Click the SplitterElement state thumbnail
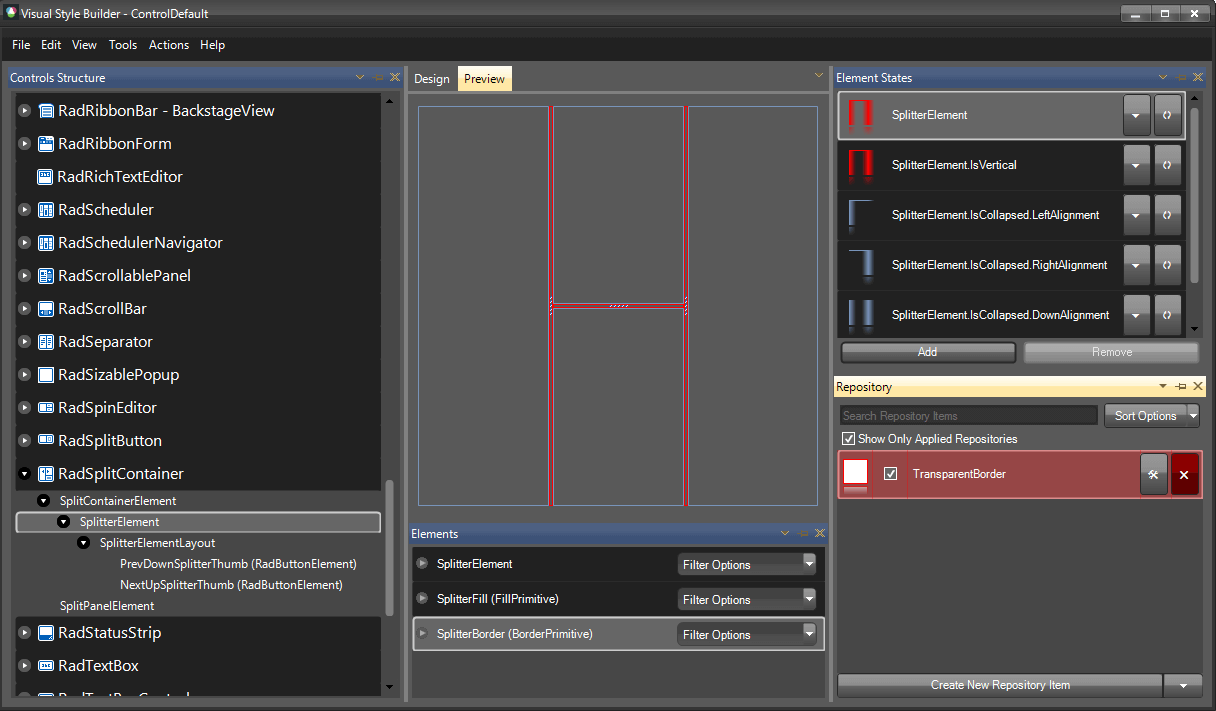This screenshot has height=711, width=1216. pos(861,115)
